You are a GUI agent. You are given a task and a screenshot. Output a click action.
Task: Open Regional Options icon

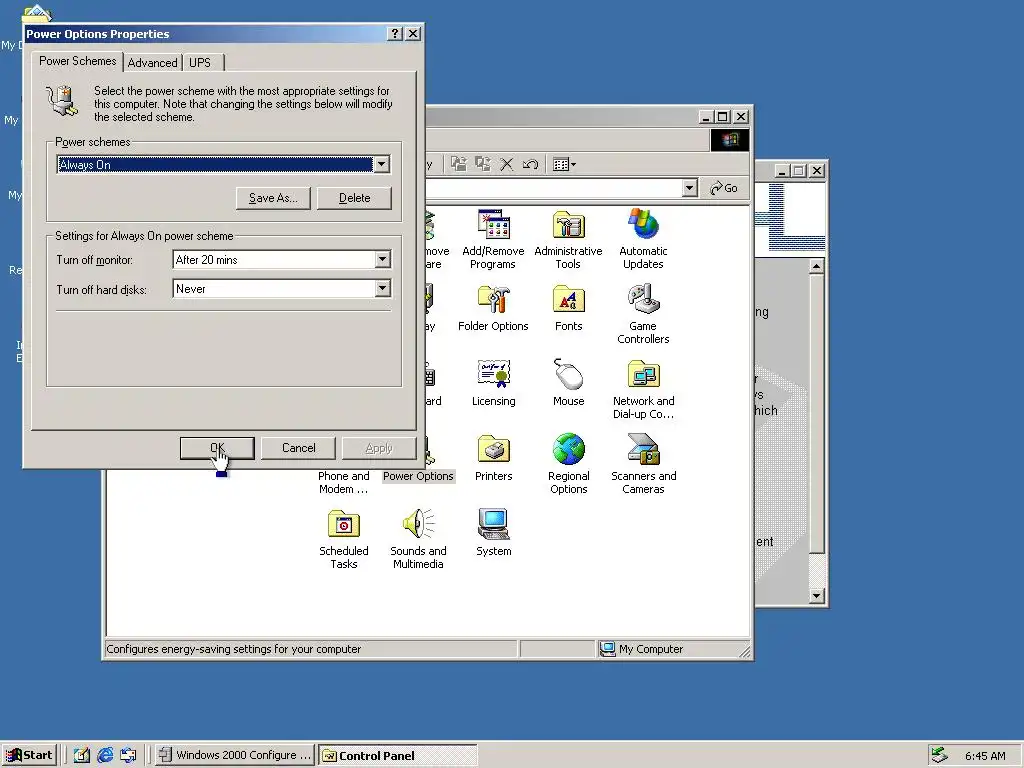(568, 464)
